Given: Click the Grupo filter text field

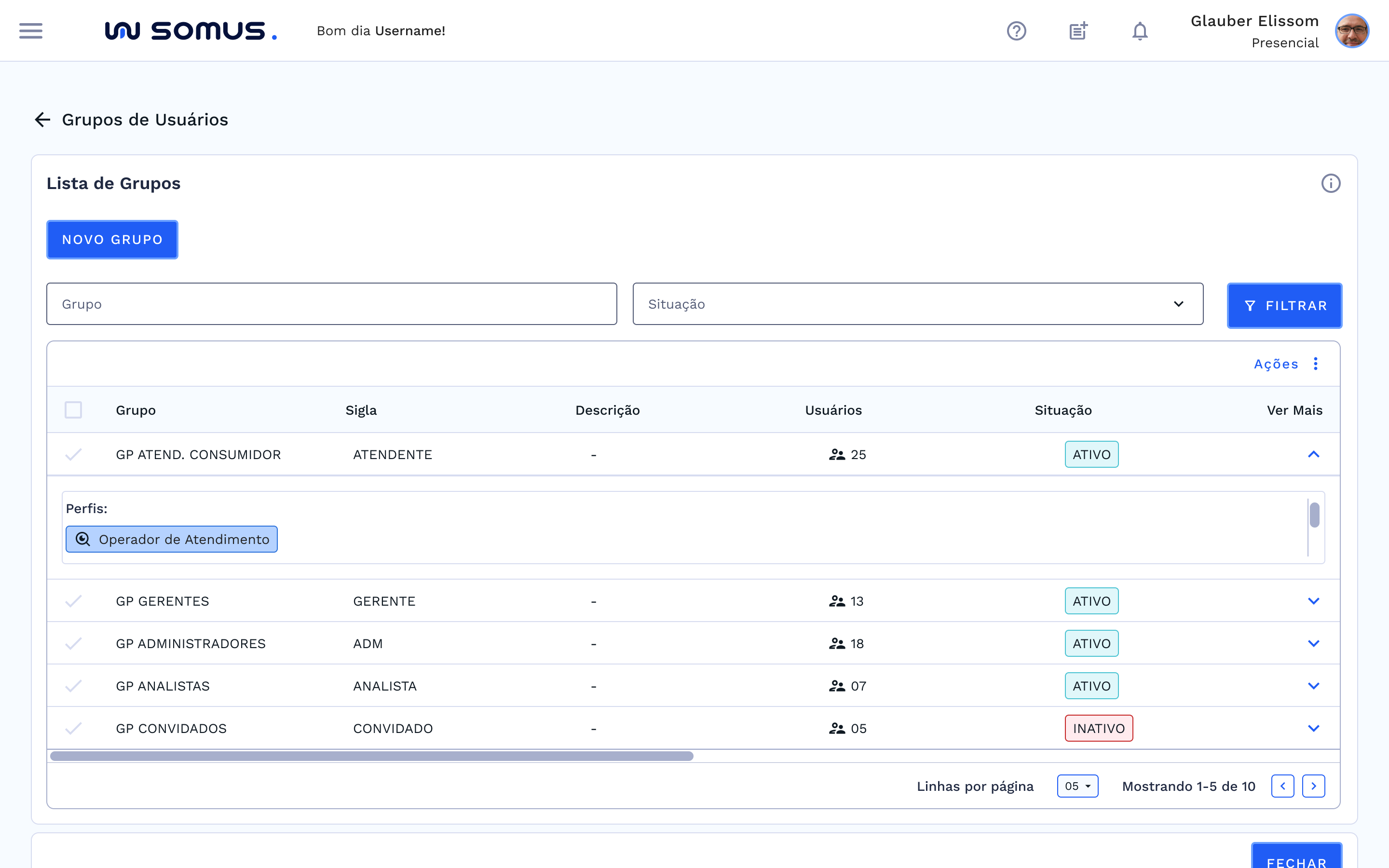Looking at the screenshot, I should [x=331, y=304].
